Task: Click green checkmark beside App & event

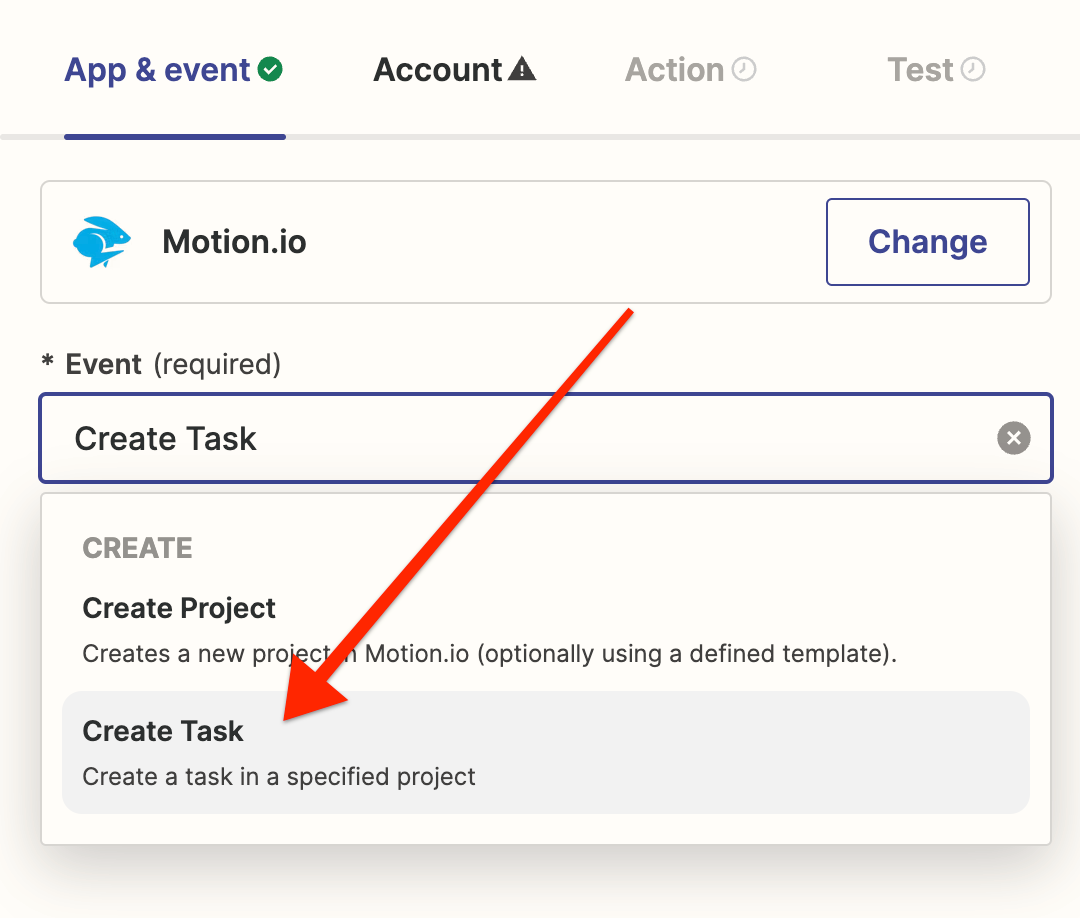Action: [x=270, y=70]
